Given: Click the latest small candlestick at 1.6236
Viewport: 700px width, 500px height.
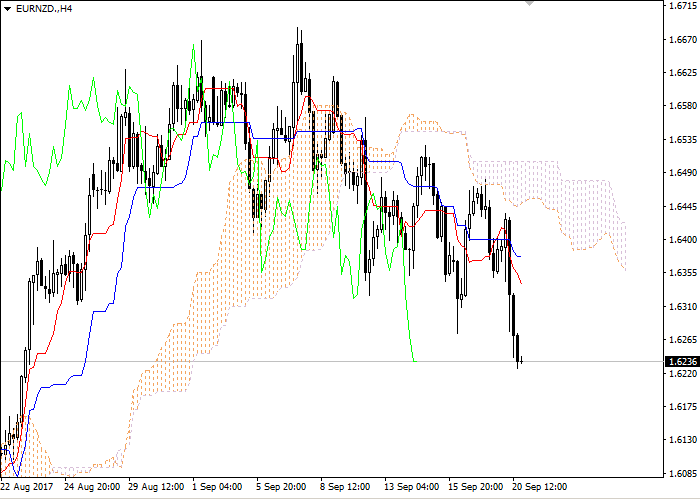Looking at the screenshot, I should 521,360.
